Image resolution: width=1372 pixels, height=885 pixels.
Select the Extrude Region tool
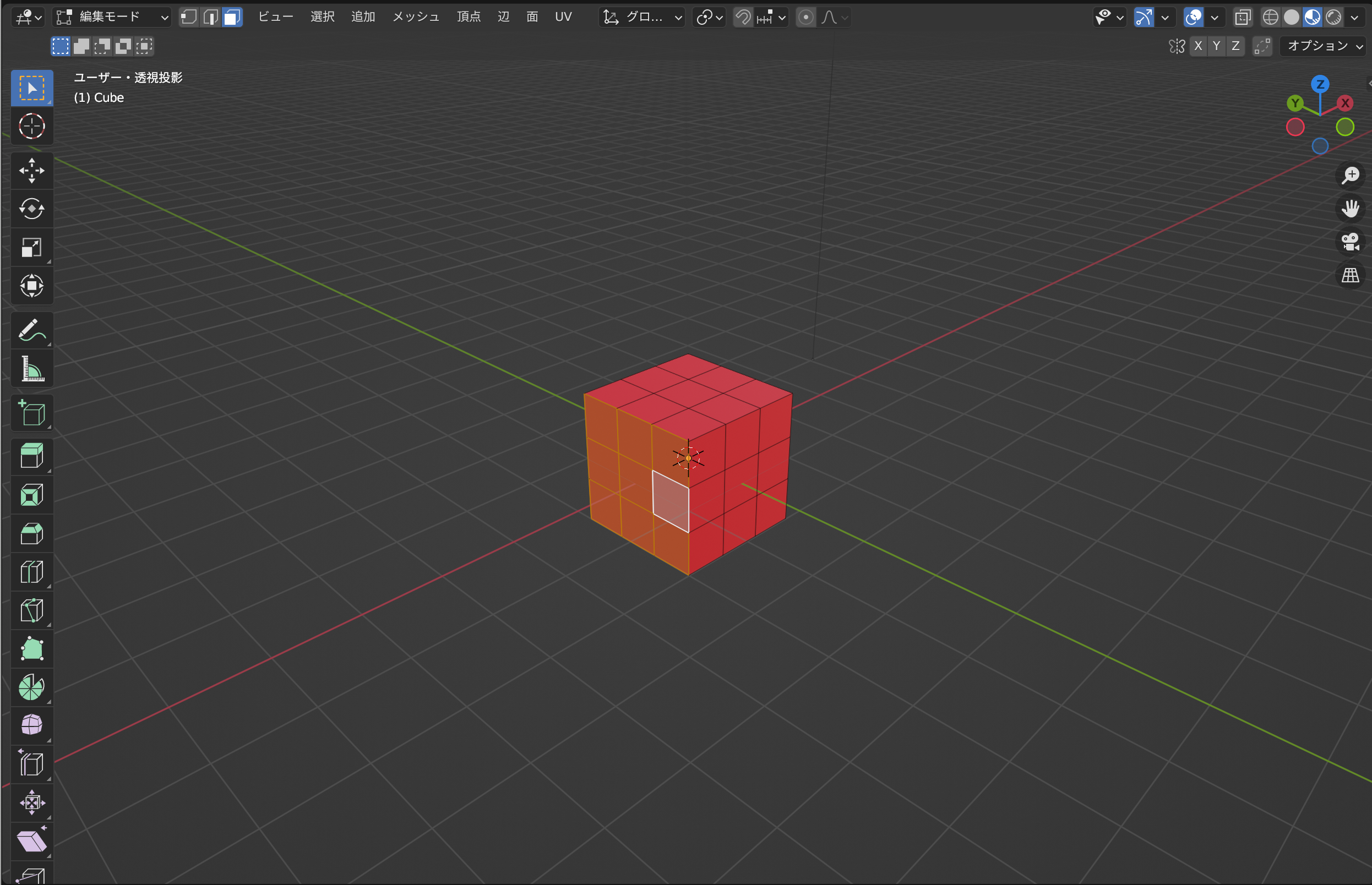coord(31,456)
